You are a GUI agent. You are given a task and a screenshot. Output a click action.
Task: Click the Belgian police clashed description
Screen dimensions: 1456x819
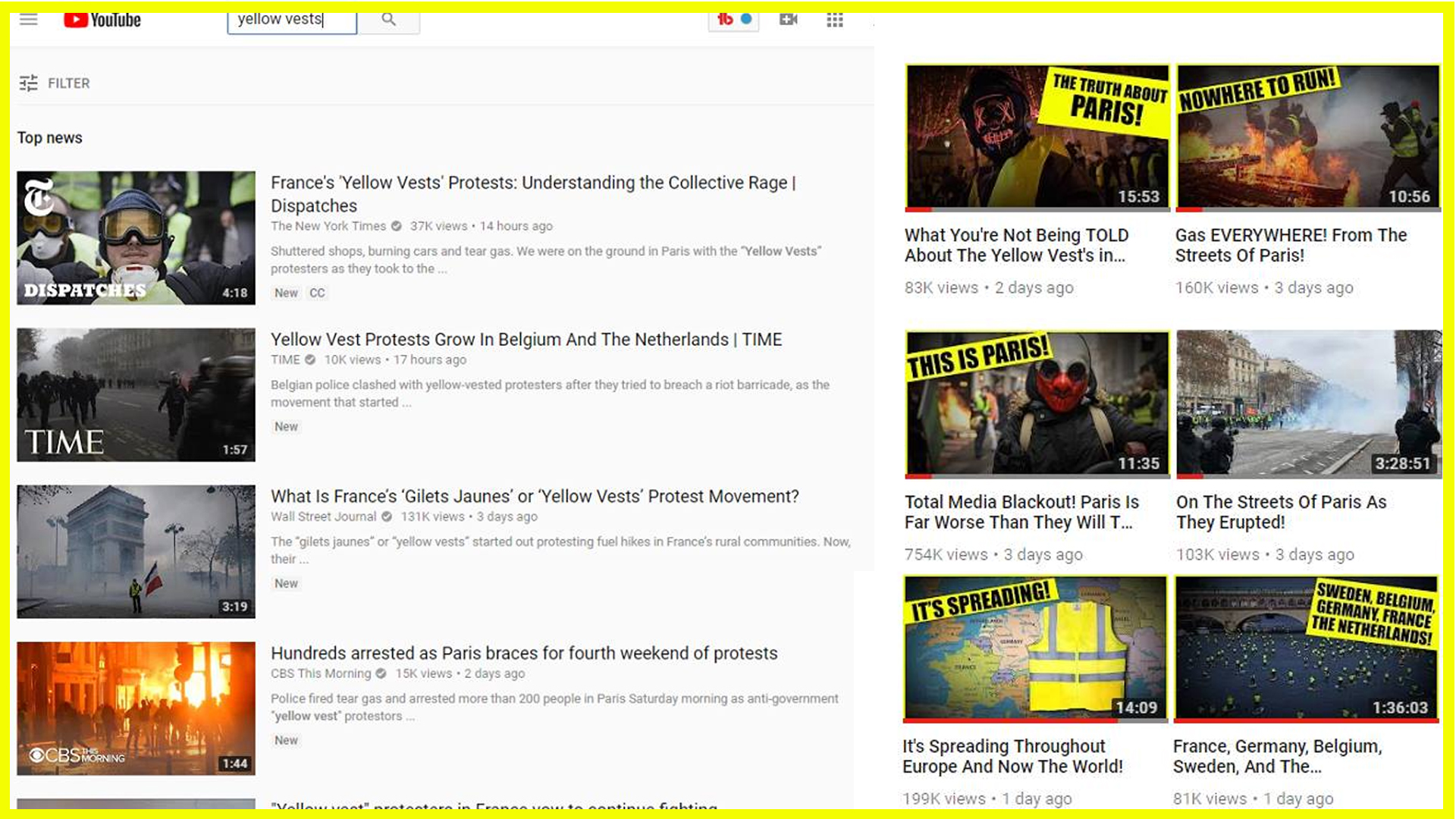[550, 394]
